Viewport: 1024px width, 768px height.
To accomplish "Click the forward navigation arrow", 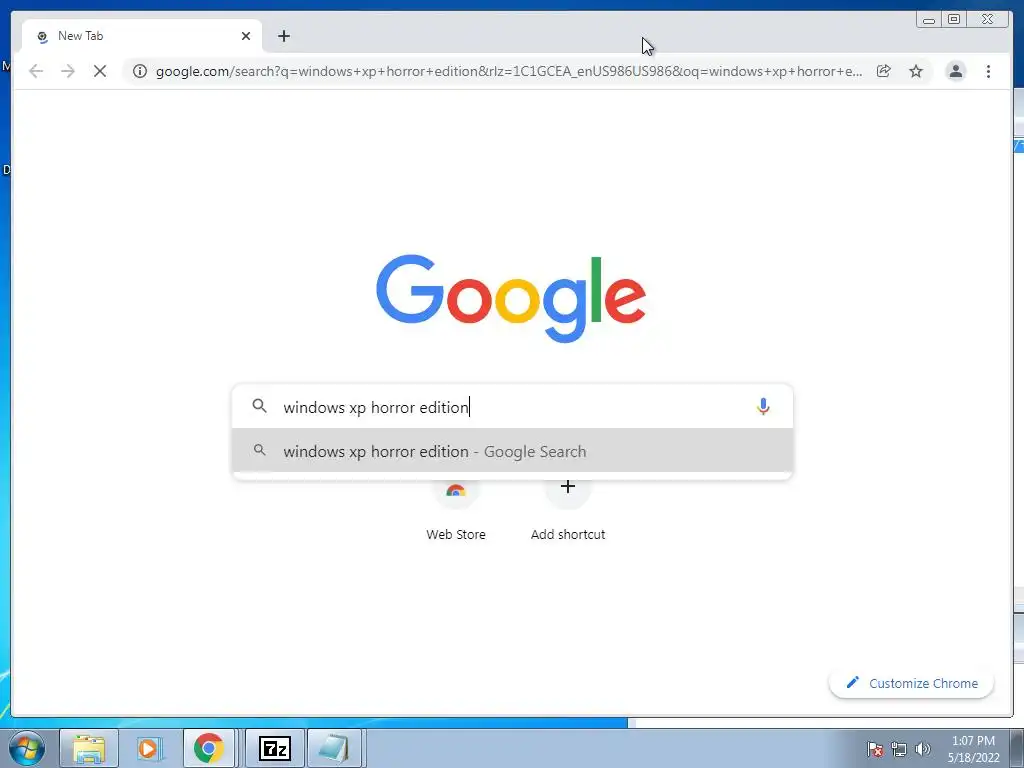I will (x=68, y=71).
